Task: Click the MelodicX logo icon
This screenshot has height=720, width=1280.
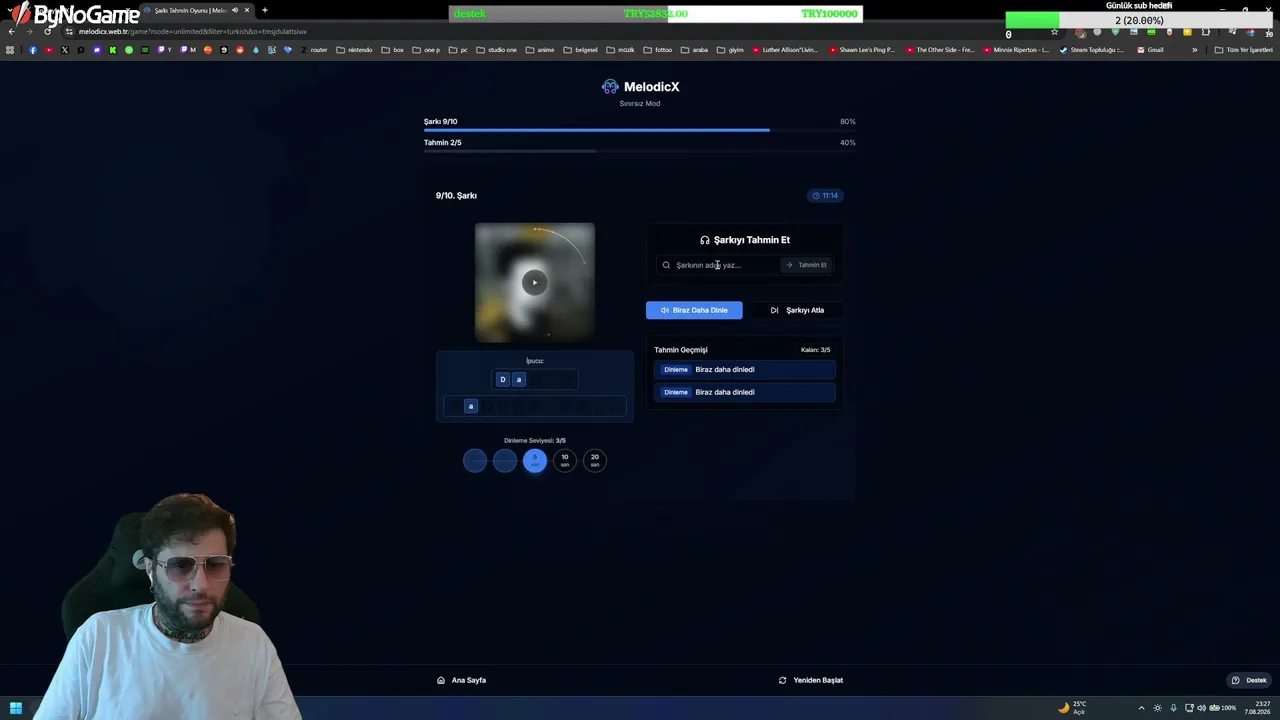Action: click(x=610, y=87)
